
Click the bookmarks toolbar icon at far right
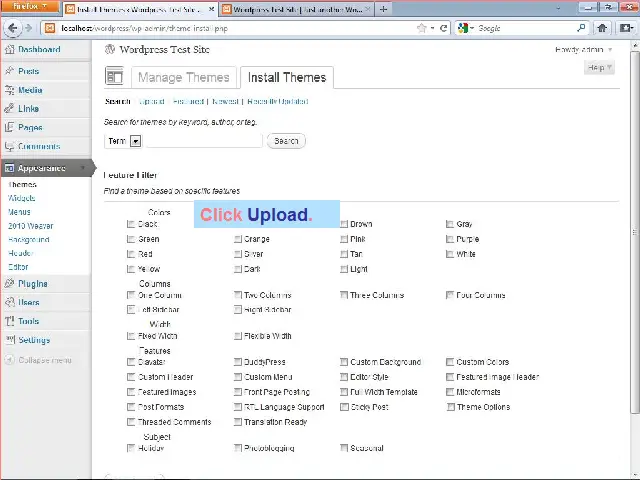point(626,28)
